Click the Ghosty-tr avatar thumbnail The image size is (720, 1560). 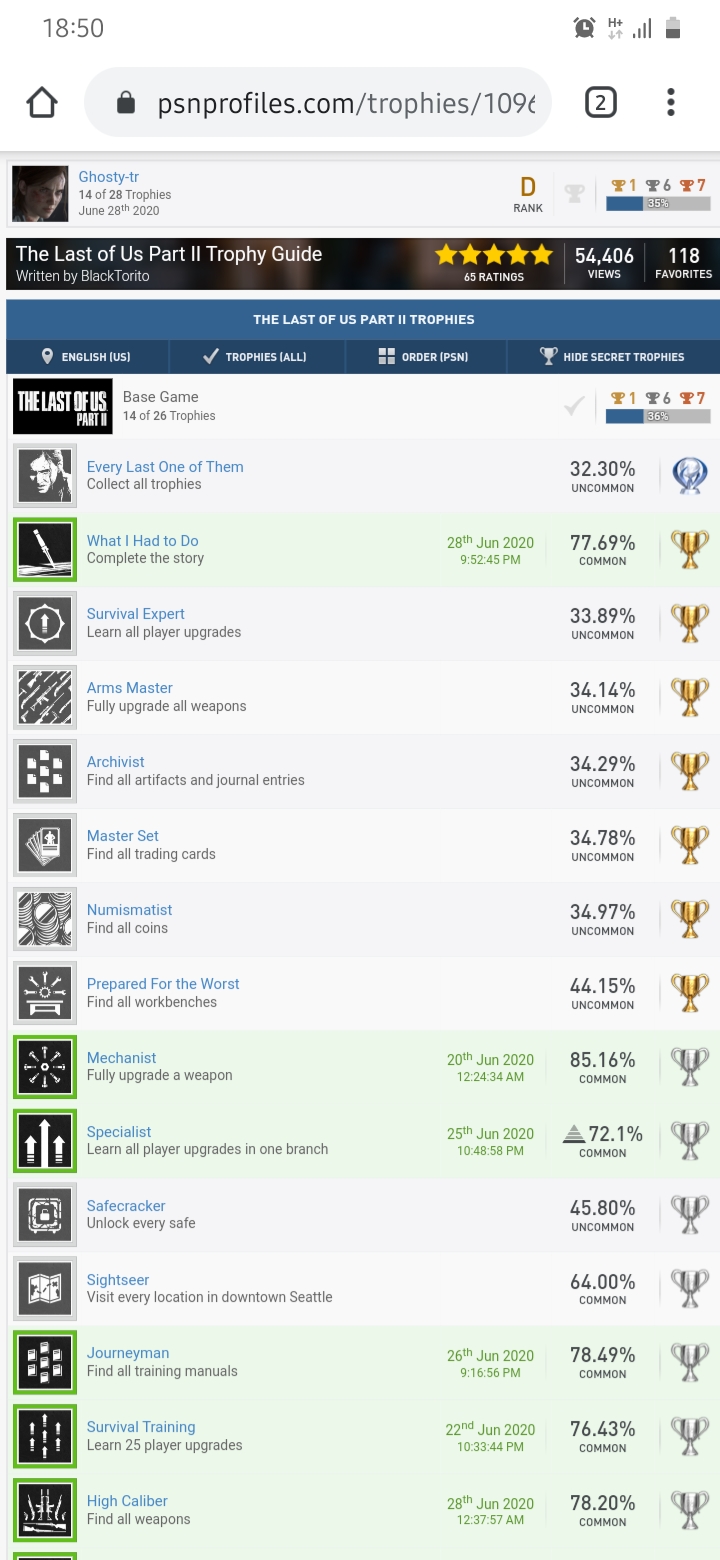(x=40, y=194)
